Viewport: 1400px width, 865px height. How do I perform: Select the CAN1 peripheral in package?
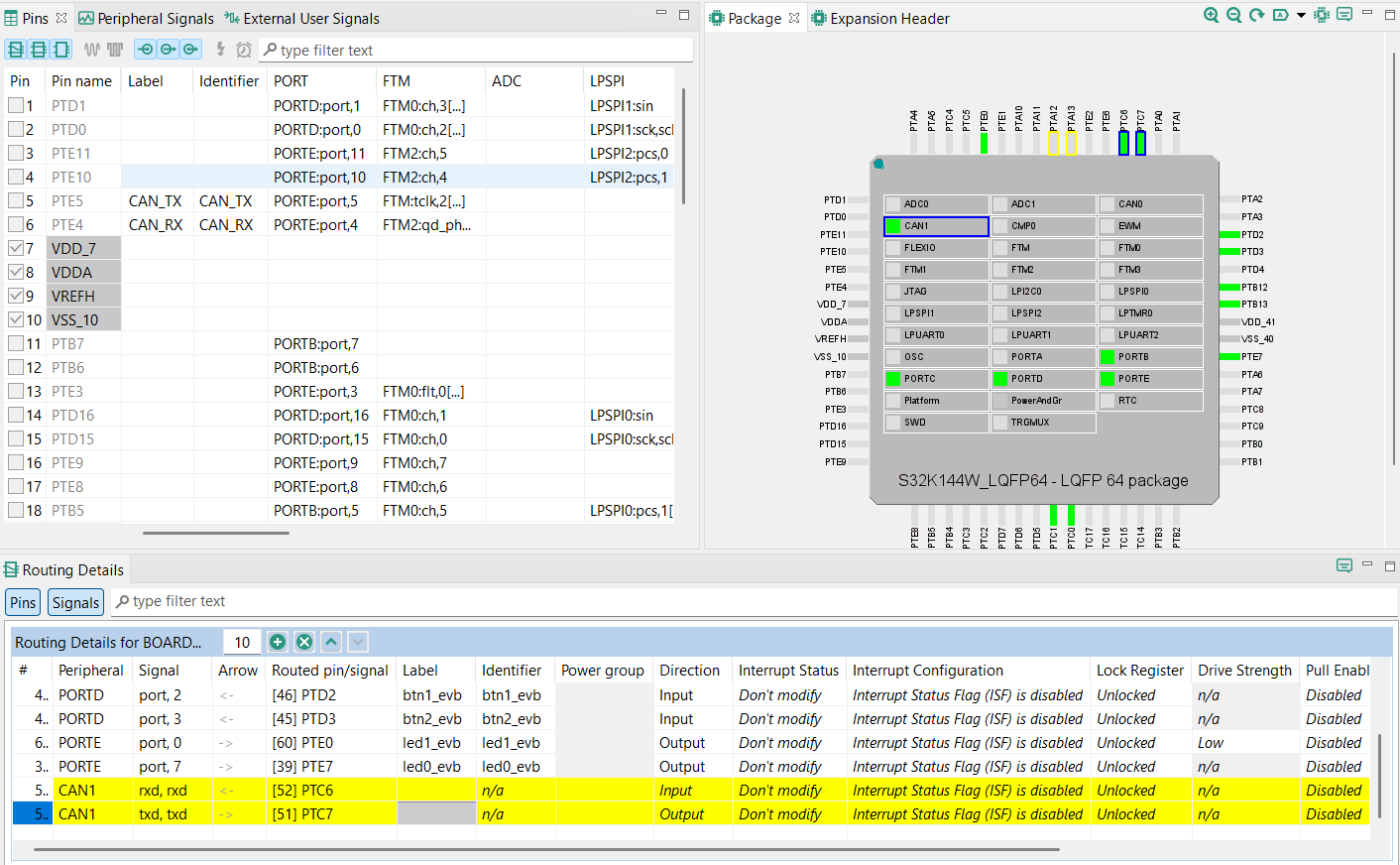coord(936,226)
